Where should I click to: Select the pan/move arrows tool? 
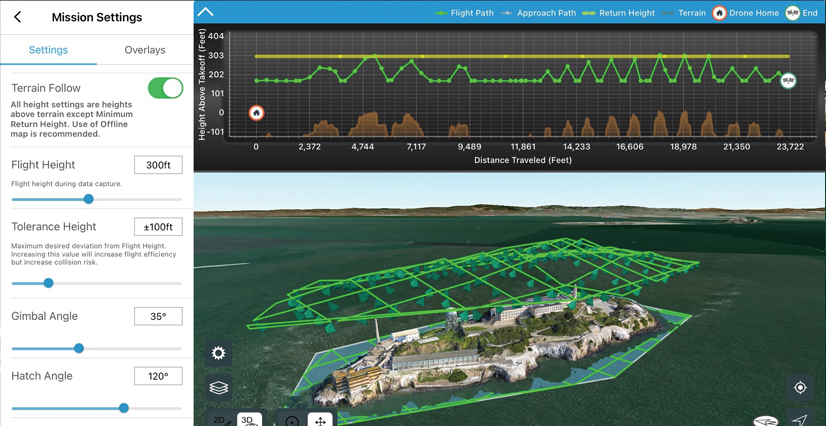click(x=320, y=420)
